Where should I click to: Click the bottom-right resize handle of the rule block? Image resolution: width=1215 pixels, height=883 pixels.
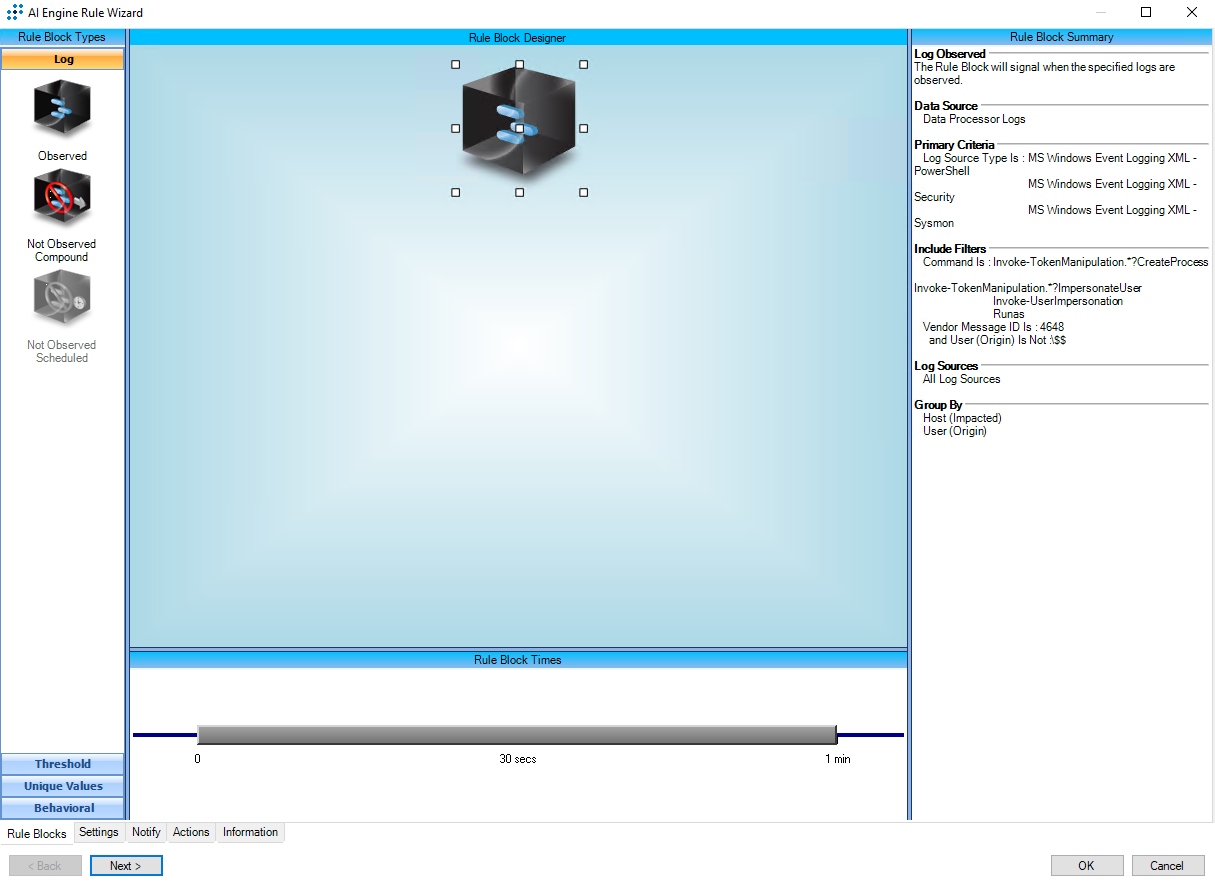point(584,192)
